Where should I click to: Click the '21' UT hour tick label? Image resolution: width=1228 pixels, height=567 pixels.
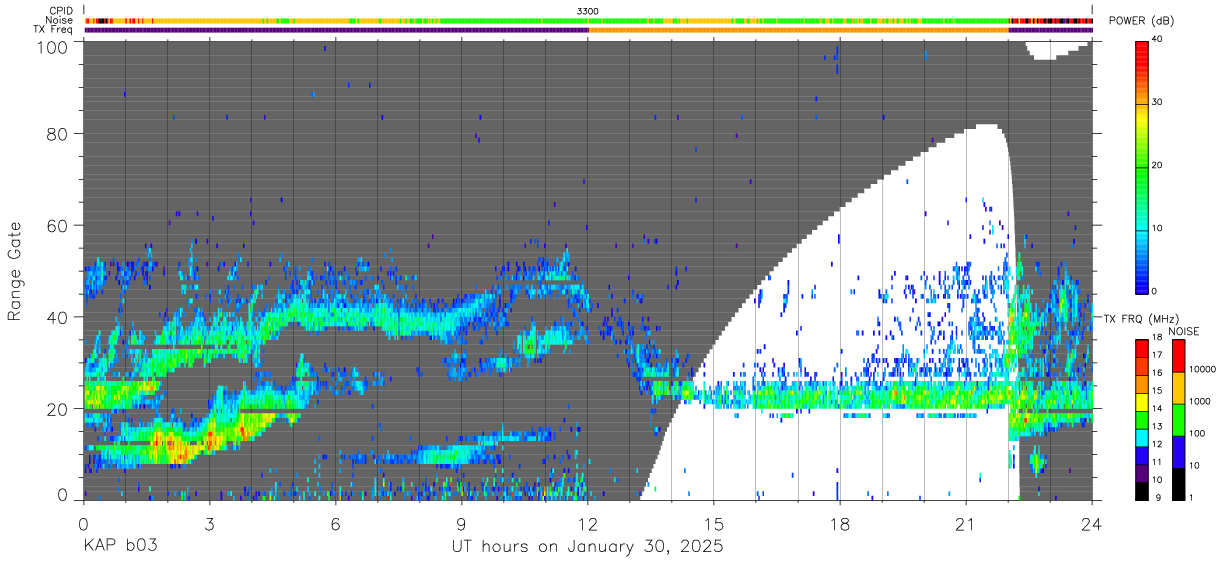966,523
